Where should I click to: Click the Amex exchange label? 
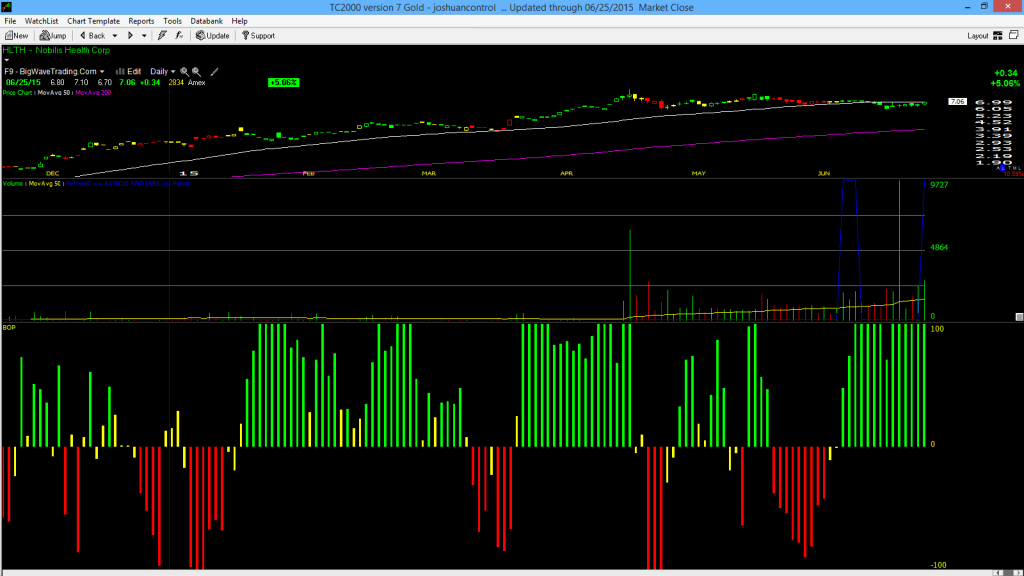[197, 83]
